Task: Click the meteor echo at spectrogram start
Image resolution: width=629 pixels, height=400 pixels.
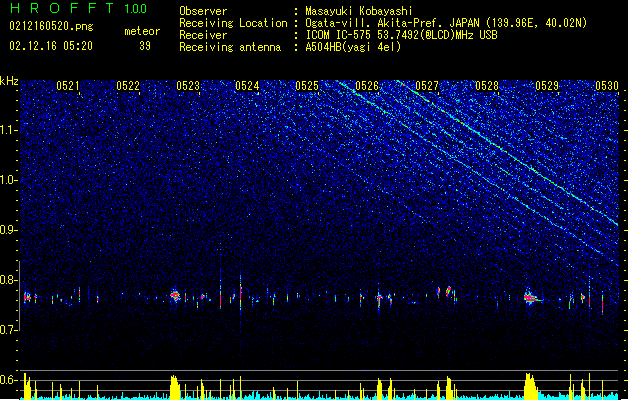Action: tap(27, 298)
